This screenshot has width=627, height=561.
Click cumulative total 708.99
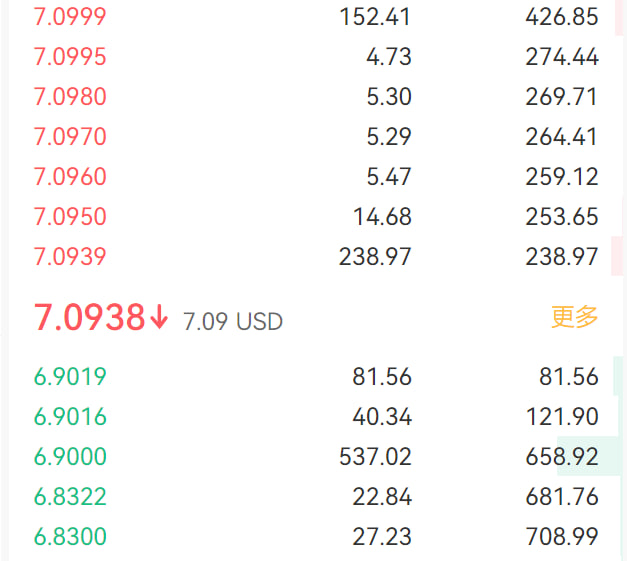point(562,536)
